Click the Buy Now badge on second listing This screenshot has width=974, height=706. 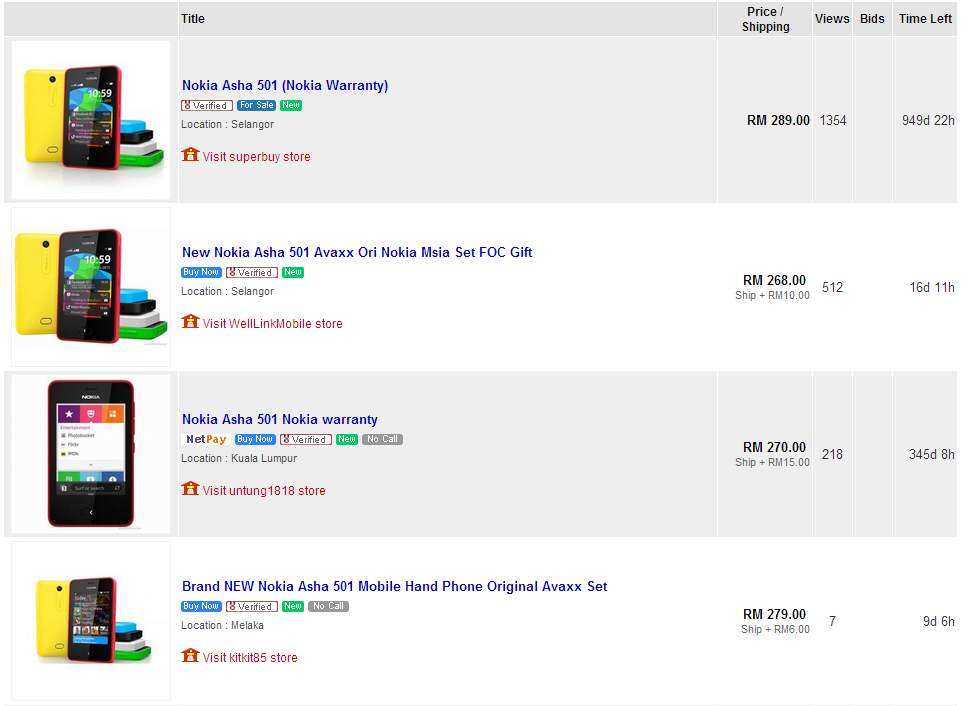coord(201,272)
